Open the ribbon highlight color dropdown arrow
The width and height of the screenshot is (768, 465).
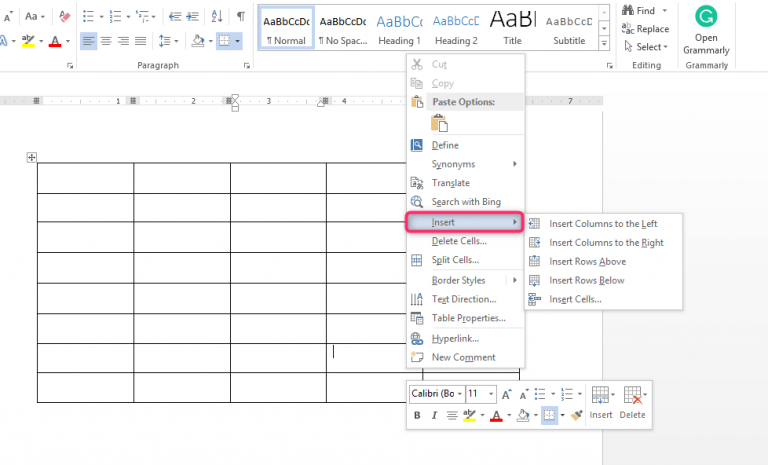(41, 41)
